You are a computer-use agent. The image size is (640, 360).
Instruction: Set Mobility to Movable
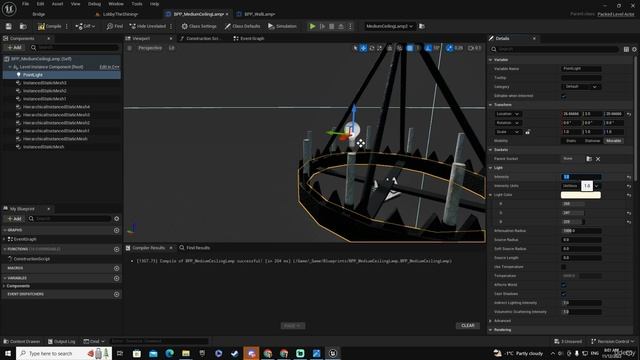[613, 141]
